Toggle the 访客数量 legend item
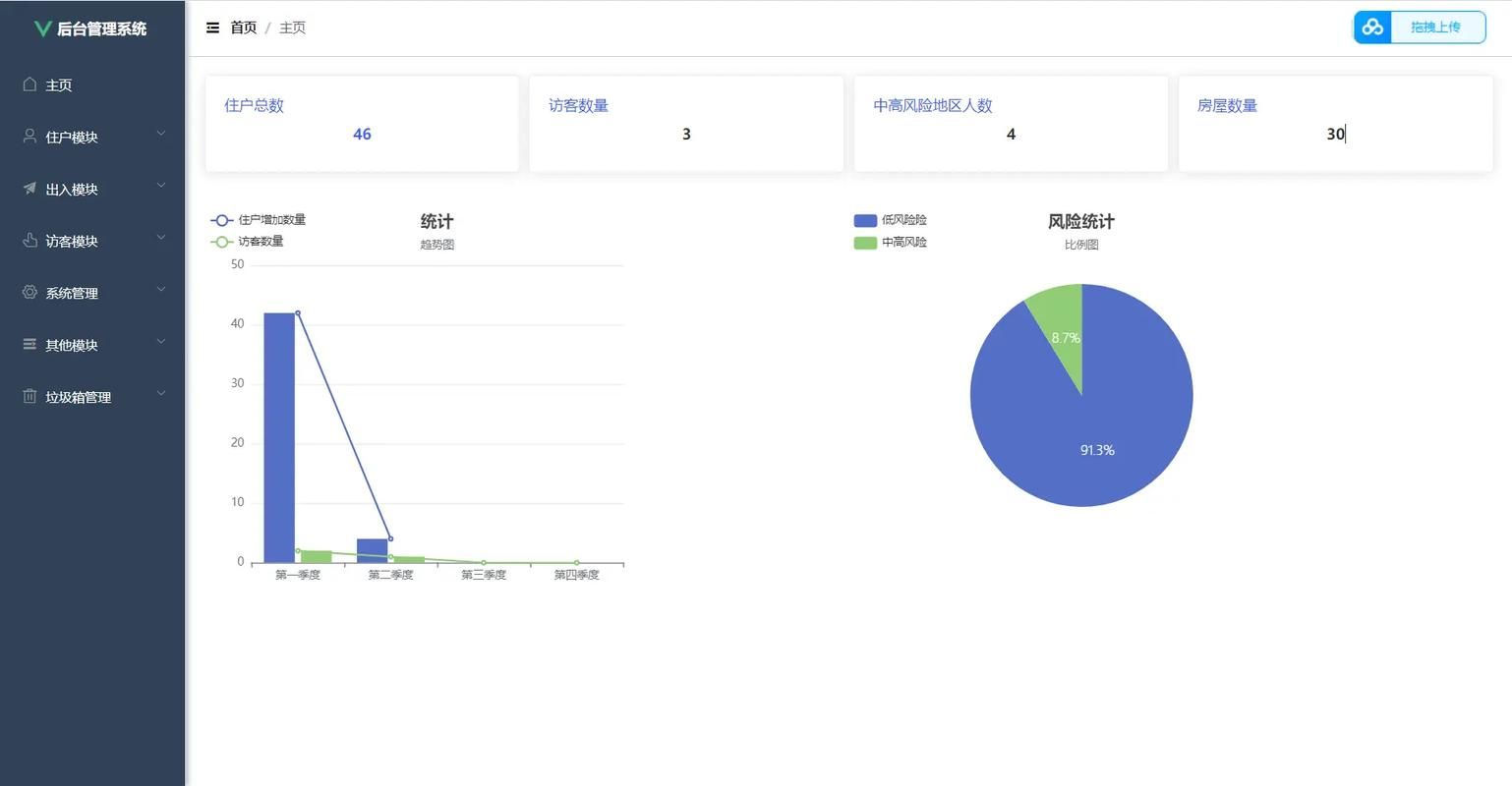 (248, 241)
